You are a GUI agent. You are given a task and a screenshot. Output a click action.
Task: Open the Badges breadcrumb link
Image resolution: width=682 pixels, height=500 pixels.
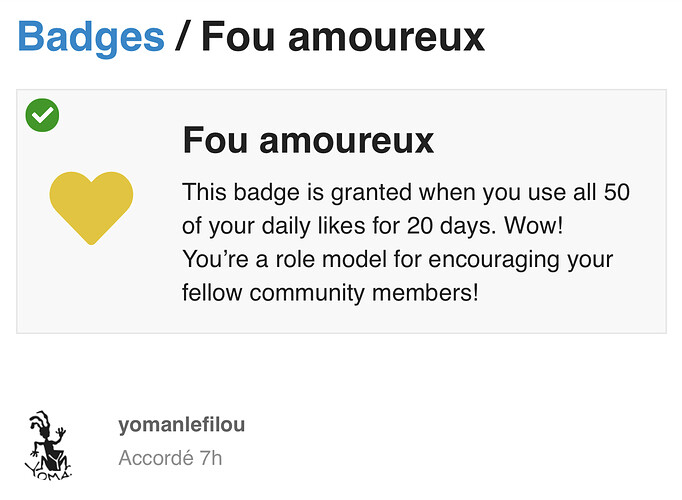(x=91, y=38)
